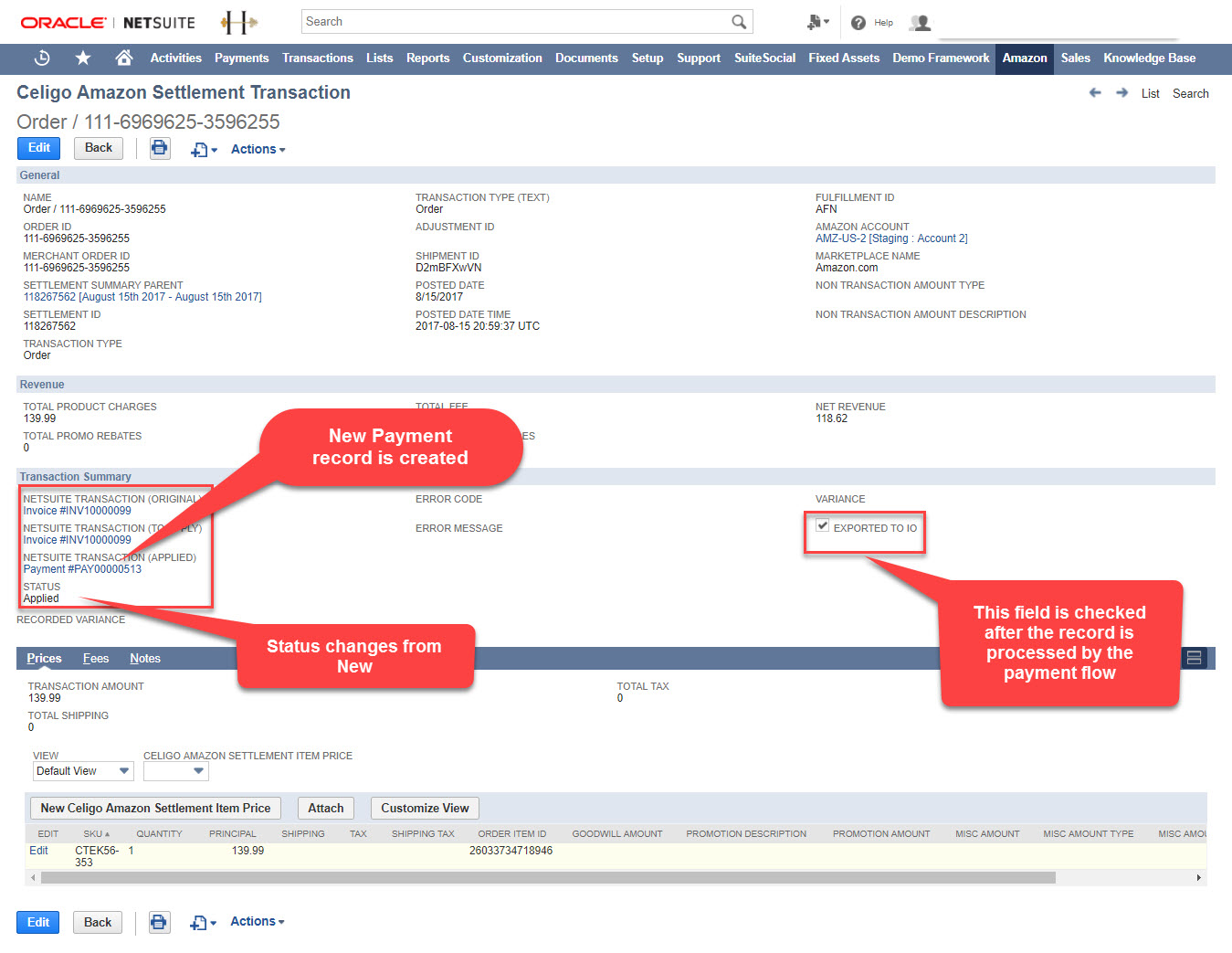The width and height of the screenshot is (1232, 953).
Task: Open the Sales menu
Action: pyautogui.click(x=1076, y=58)
